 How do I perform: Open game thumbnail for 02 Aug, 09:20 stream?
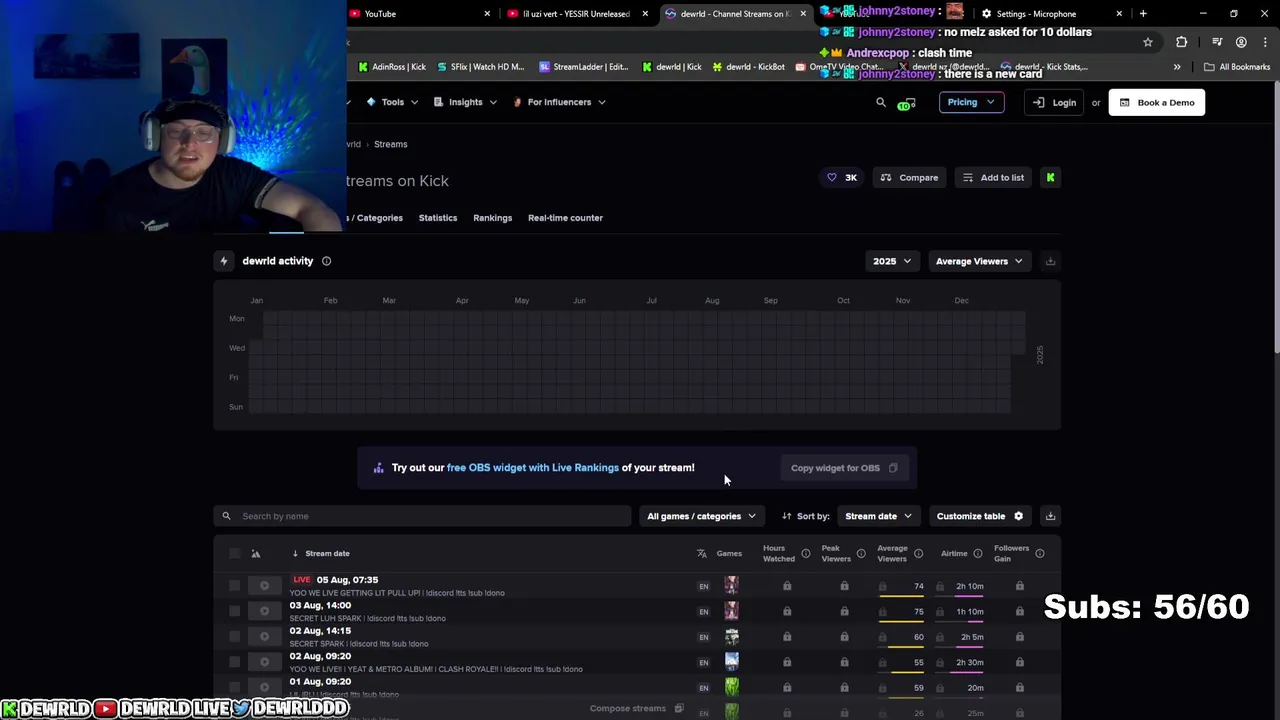click(732, 662)
